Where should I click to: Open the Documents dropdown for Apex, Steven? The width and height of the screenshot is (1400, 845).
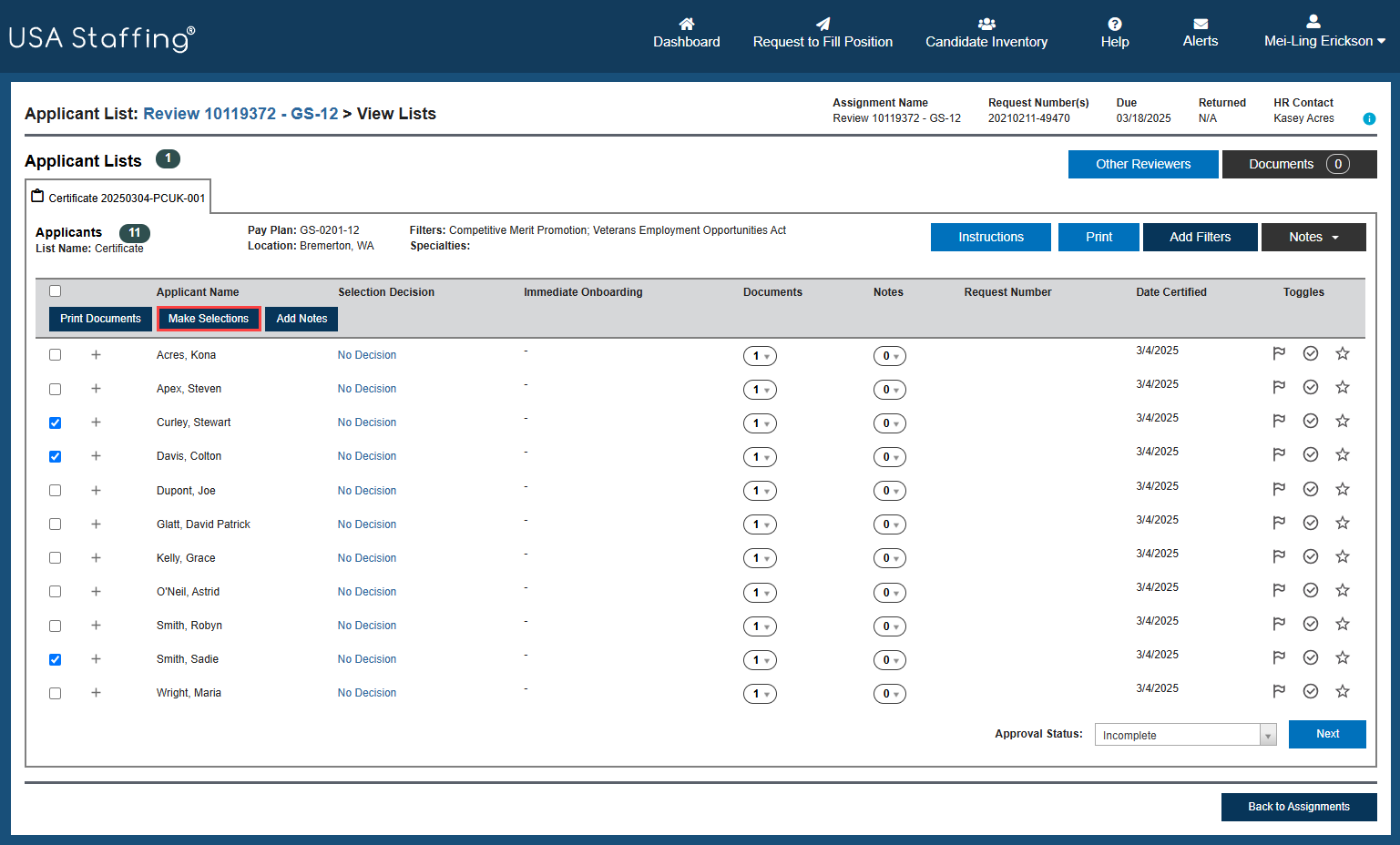point(760,390)
